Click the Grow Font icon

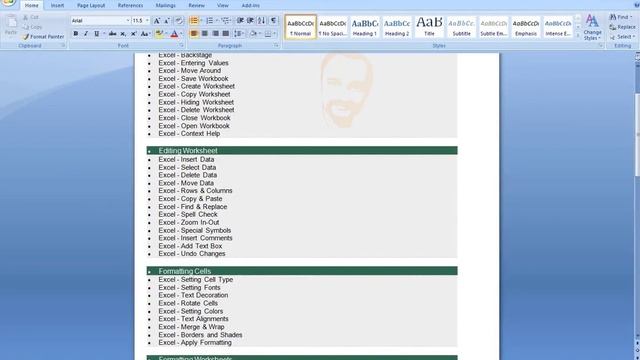pyautogui.click(x=157, y=21)
